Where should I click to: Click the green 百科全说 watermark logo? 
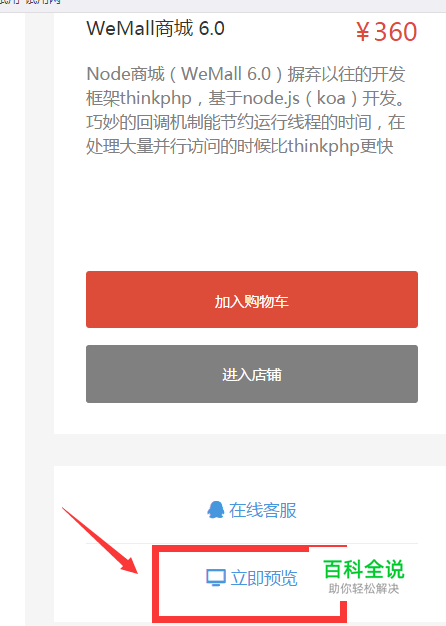364,569
